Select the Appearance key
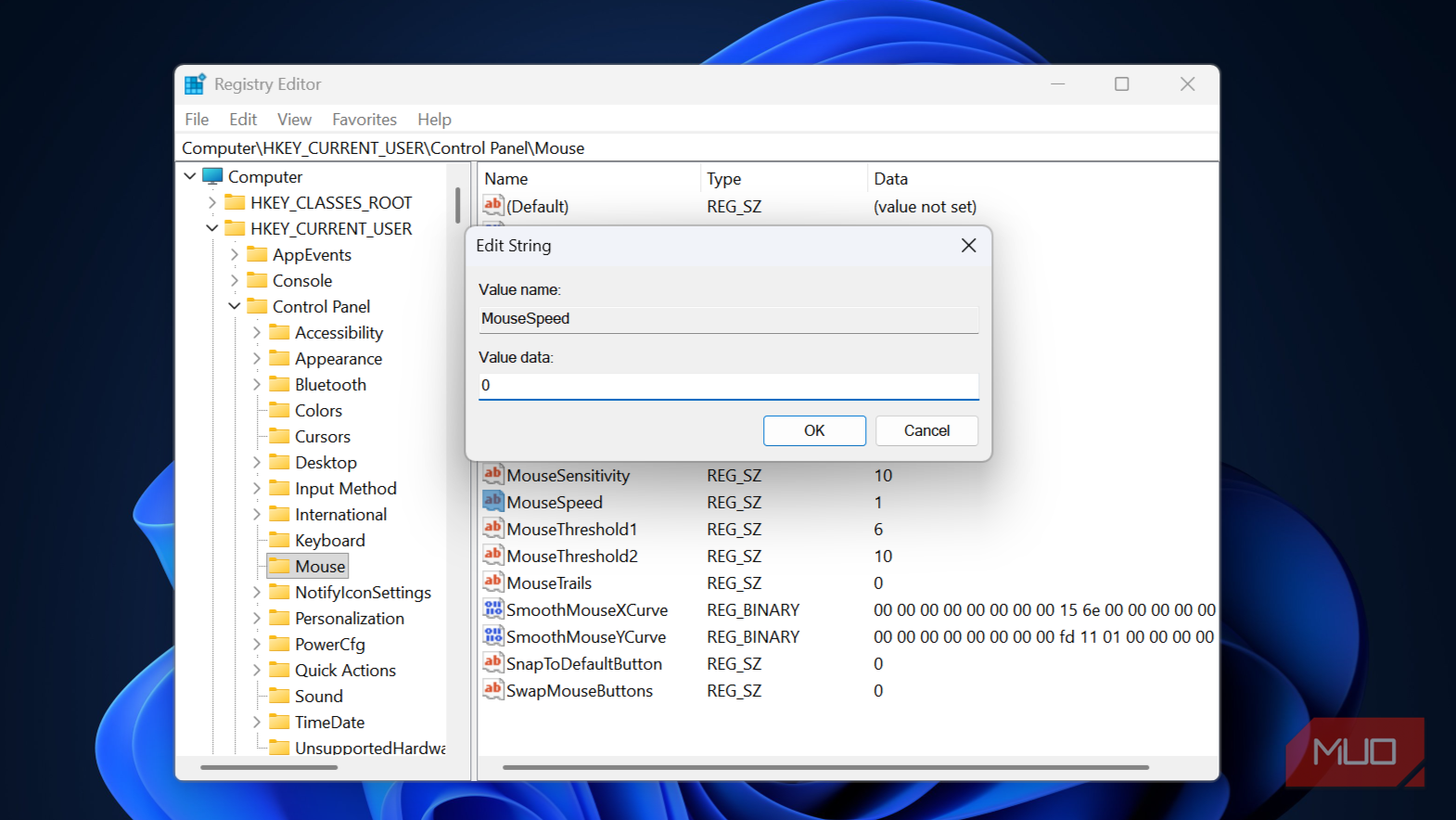Viewport: 1456px width, 820px height. tap(338, 358)
